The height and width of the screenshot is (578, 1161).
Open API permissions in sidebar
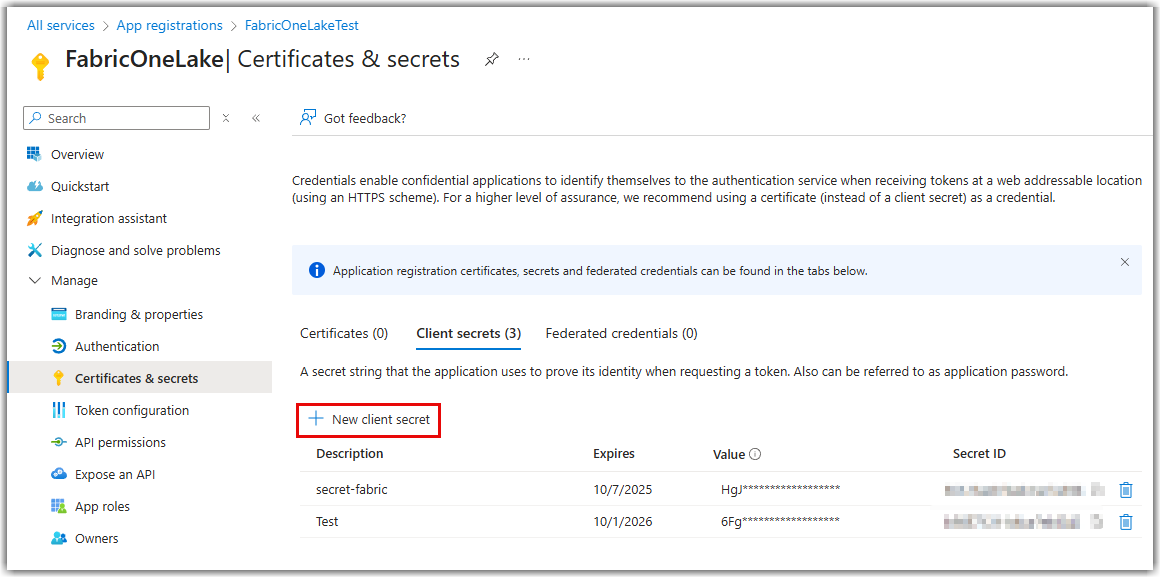120,443
